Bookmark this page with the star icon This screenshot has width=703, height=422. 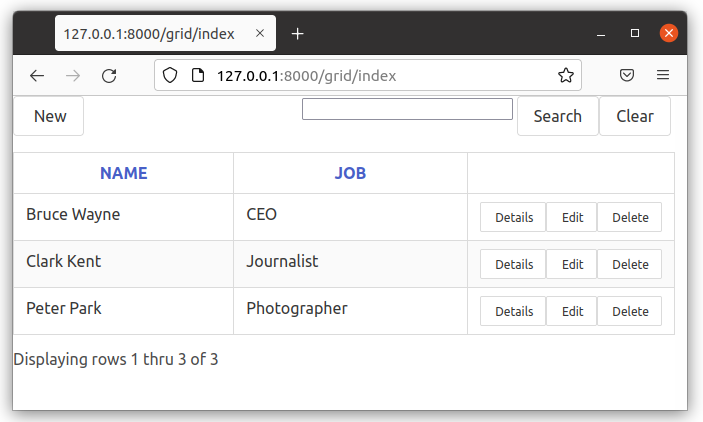tap(565, 75)
